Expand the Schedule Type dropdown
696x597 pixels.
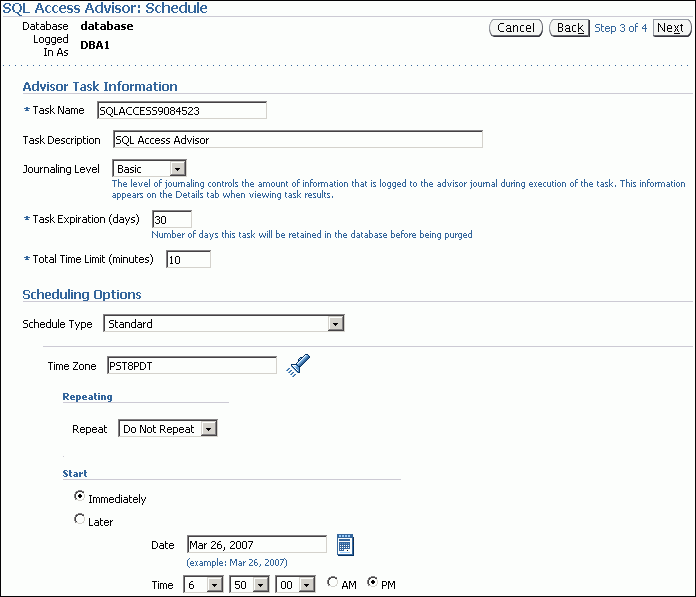point(224,323)
